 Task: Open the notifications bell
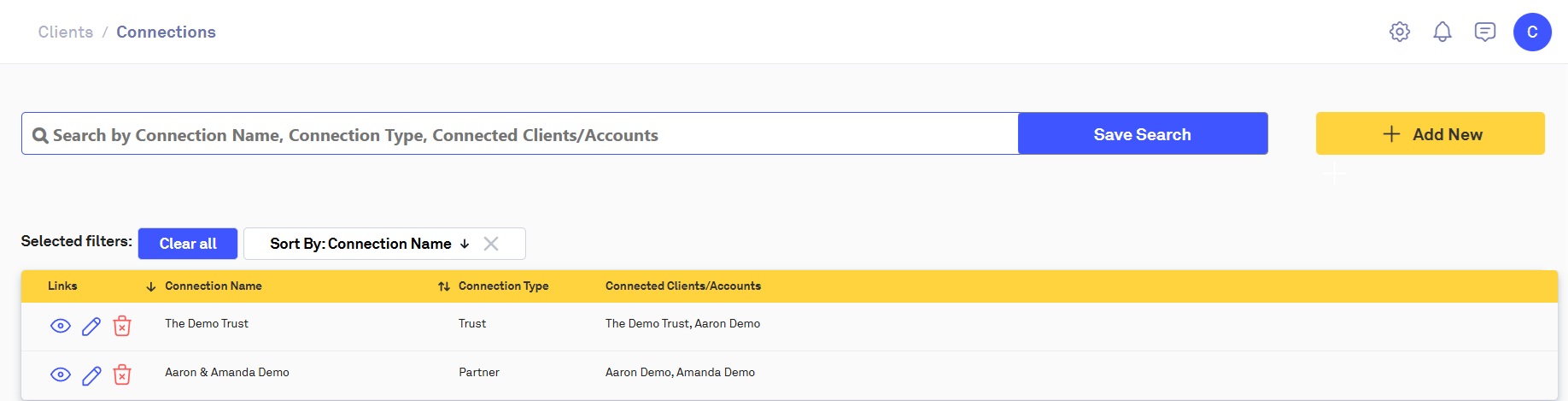coord(1442,32)
